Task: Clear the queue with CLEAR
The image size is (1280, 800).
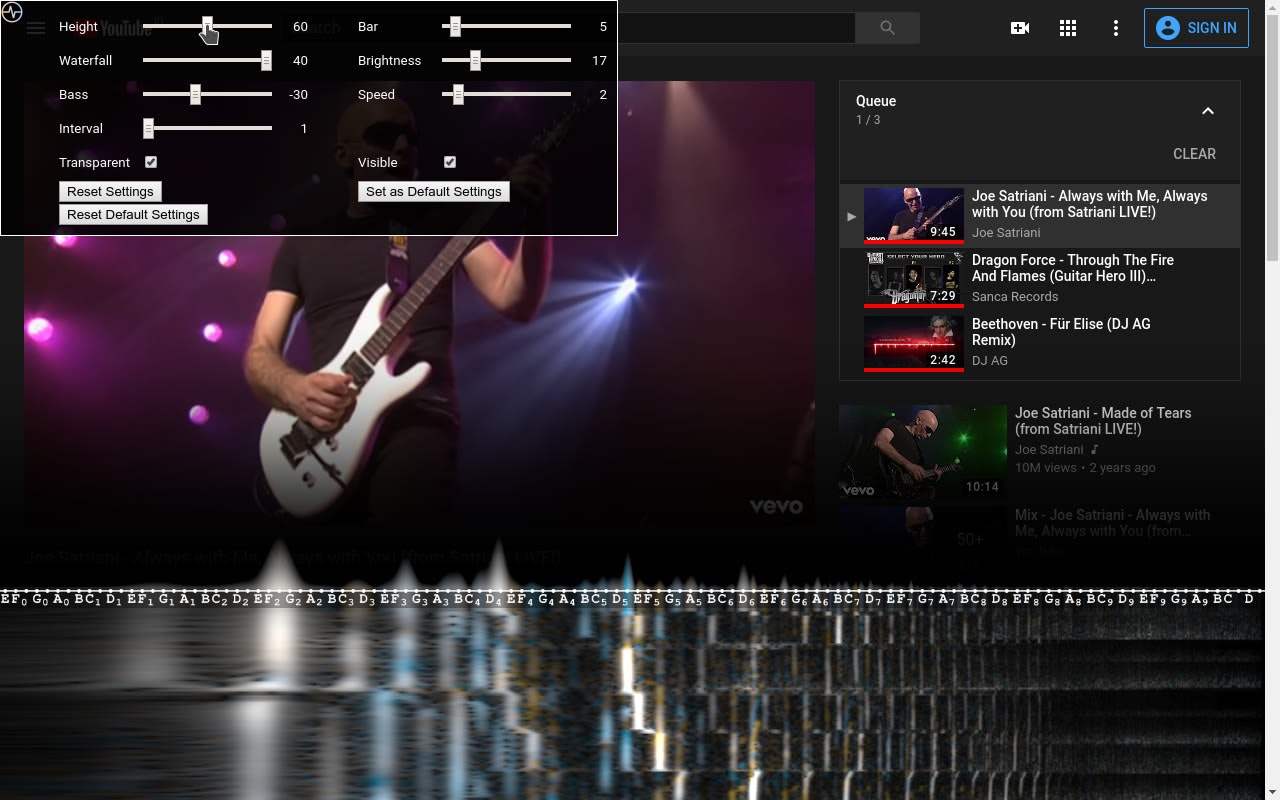Action: coord(1194,154)
